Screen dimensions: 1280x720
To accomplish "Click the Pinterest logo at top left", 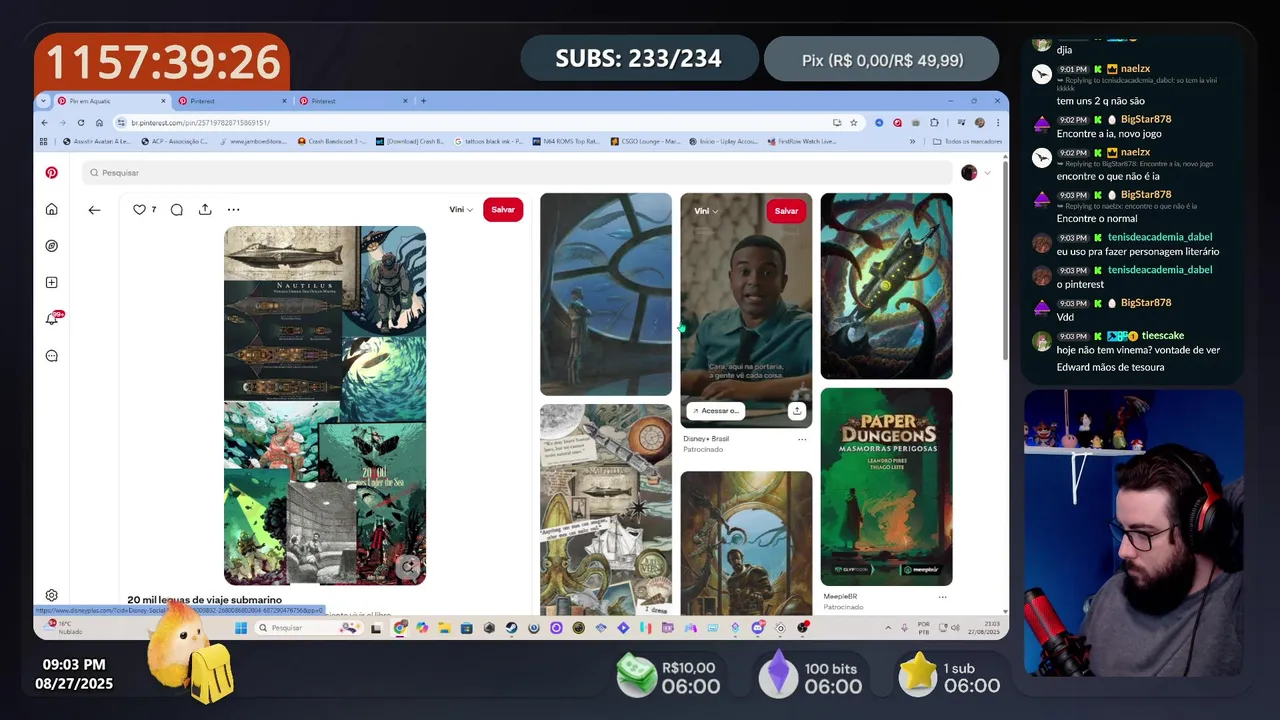I will click(52, 172).
